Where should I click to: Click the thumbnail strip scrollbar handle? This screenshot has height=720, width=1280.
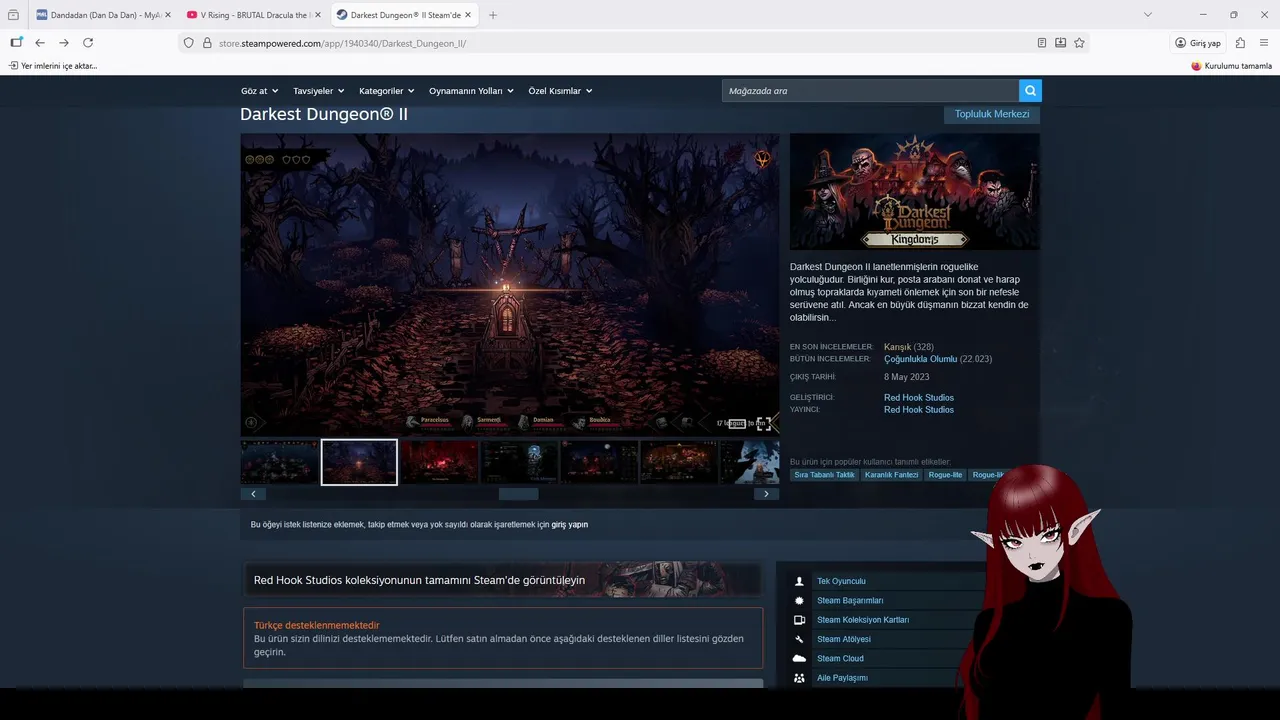pos(518,494)
